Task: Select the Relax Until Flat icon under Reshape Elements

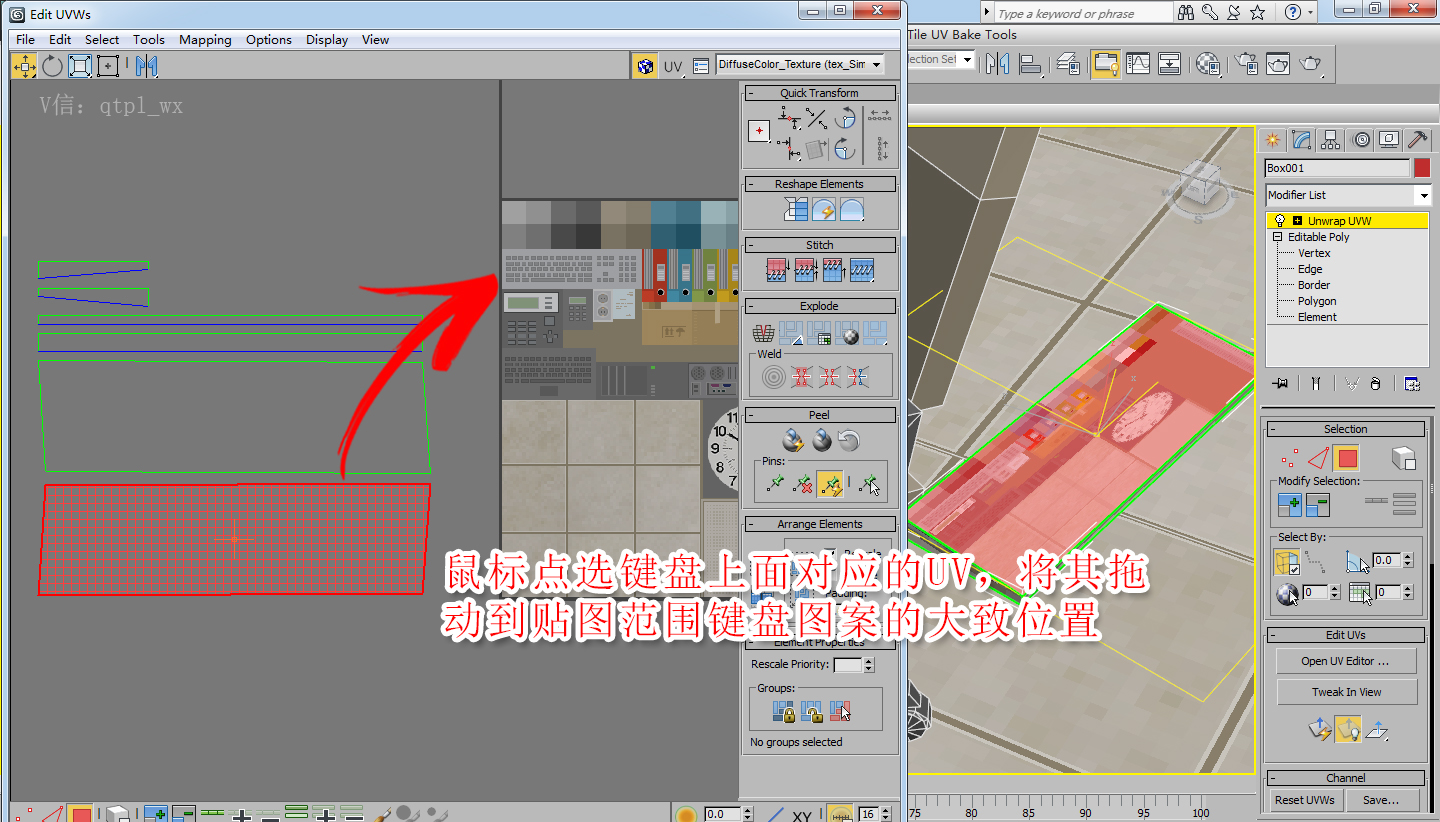Action: (x=824, y=207)
